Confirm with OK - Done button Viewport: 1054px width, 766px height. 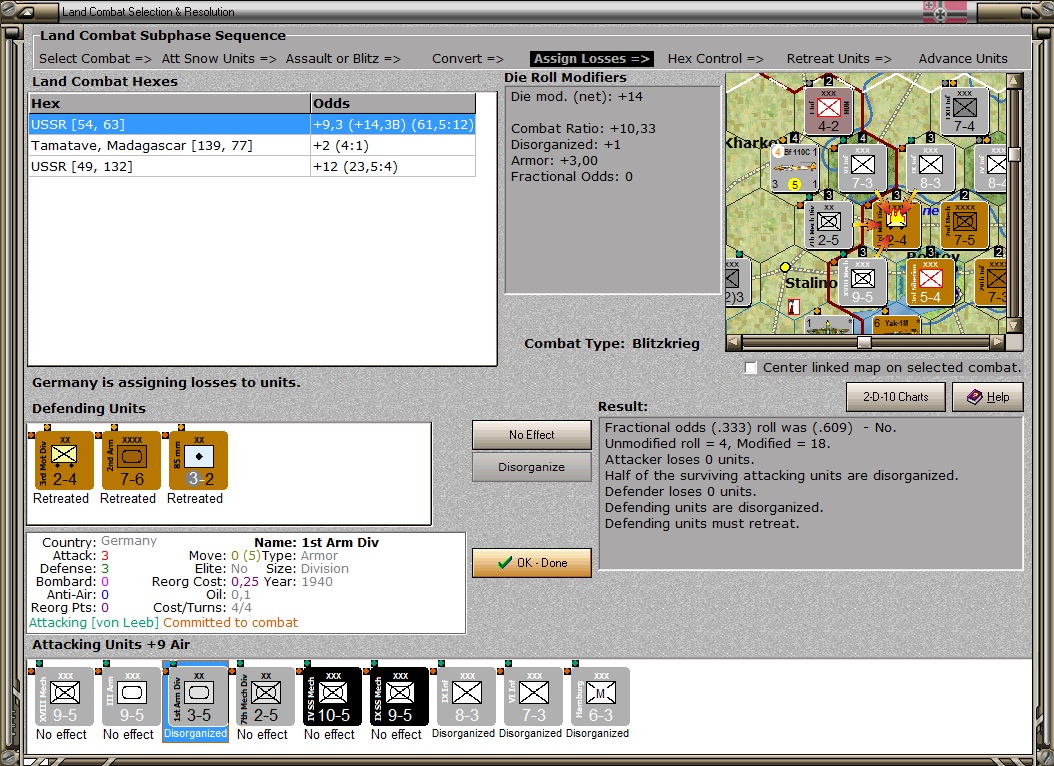pos(532,563)
